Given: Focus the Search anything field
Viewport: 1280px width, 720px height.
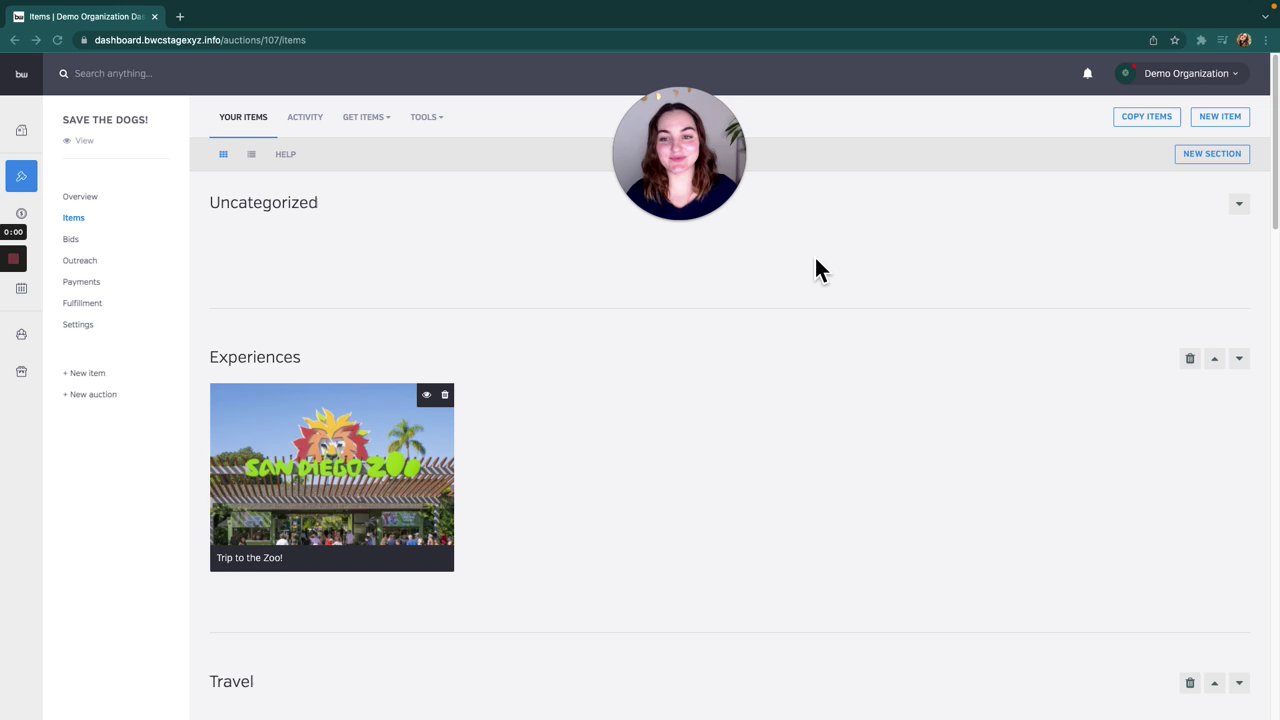Looking at the screenshot, I should tap(113, 73).
